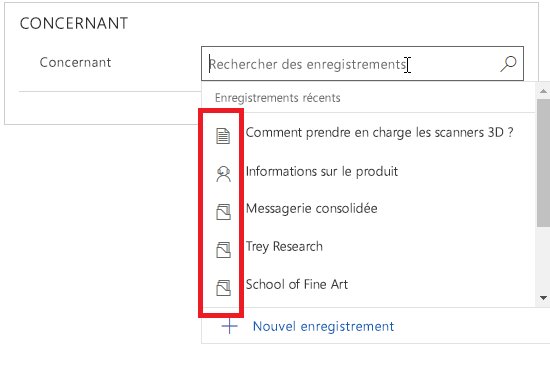Click the plus icon beside 'Nouvel enregistrement'
Screen dimensions: 550x387
[229, 326]
